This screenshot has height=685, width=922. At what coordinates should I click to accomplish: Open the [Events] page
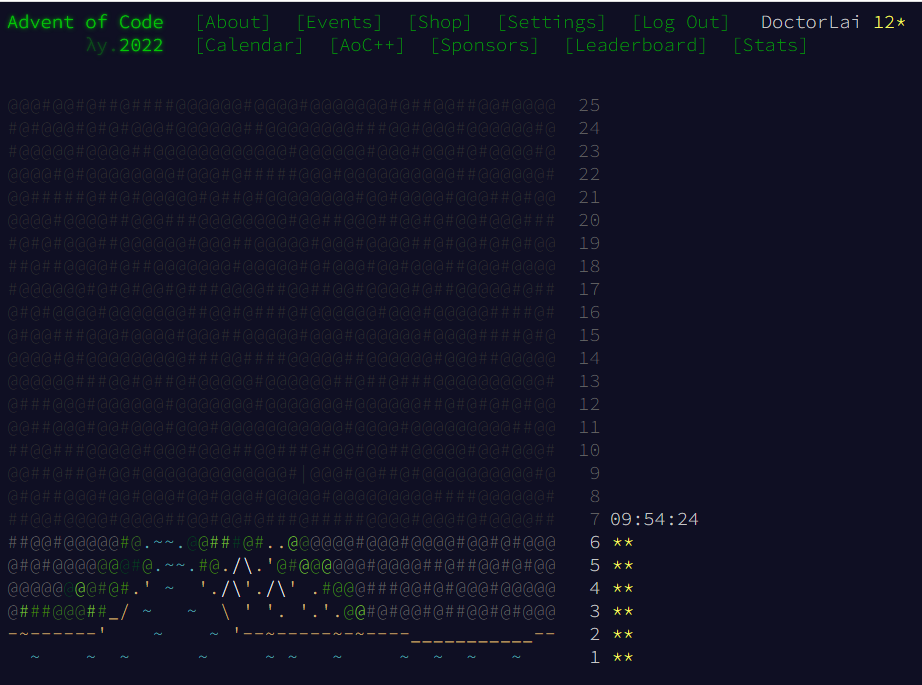click(339, 22)
